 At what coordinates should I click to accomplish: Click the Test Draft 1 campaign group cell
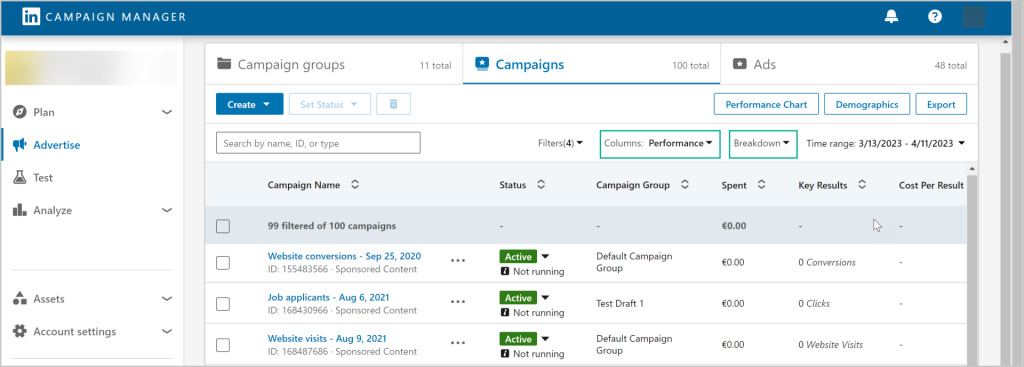[620, 304]
